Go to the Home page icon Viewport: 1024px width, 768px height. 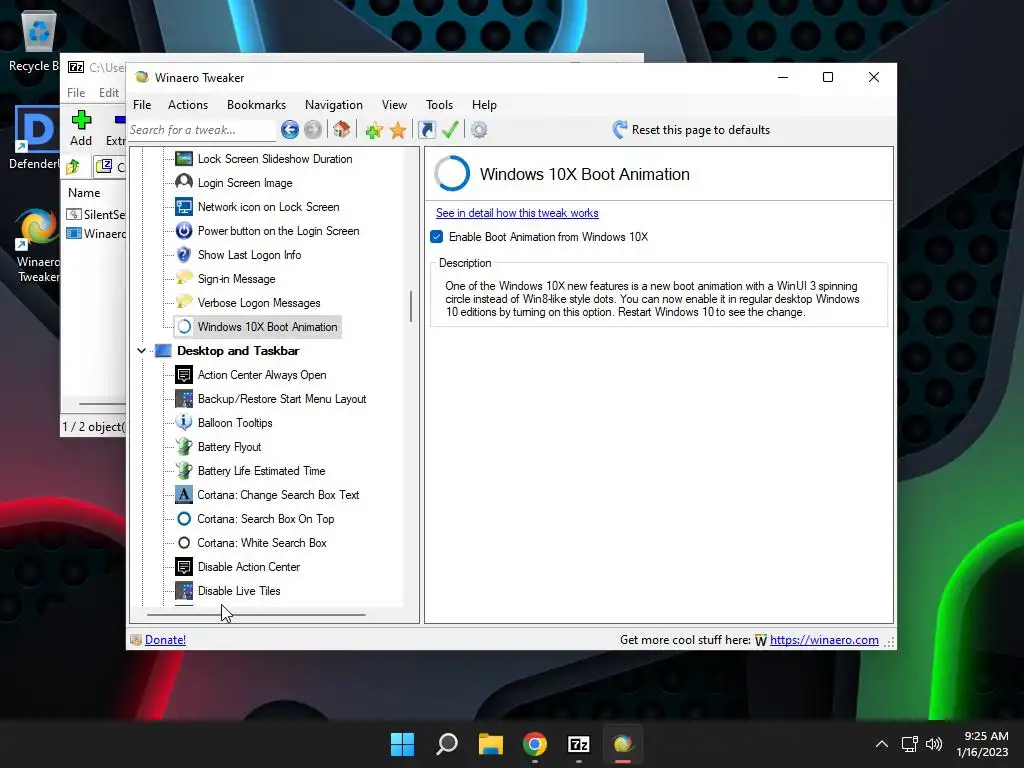point(342,129)
